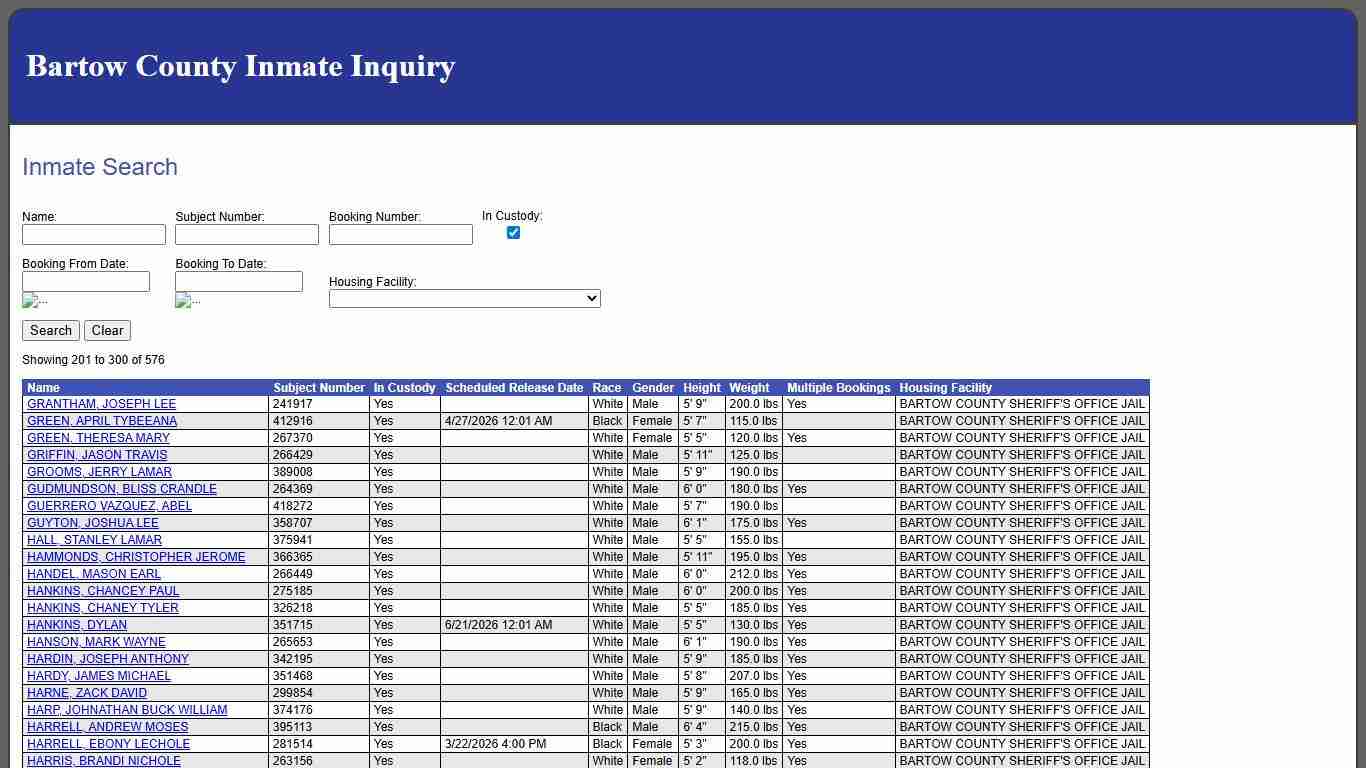Open GRANTHAM, JOSEPH LEE inmate record

pyautogui.click(x=100, y=404)
